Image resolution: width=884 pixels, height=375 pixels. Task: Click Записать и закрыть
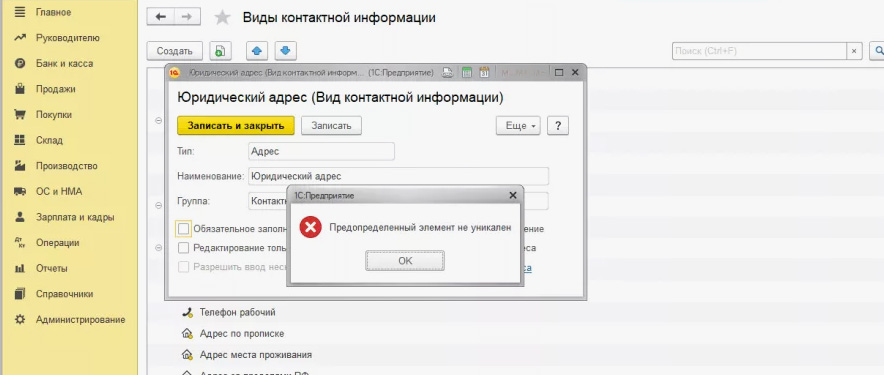pos(236,126)
